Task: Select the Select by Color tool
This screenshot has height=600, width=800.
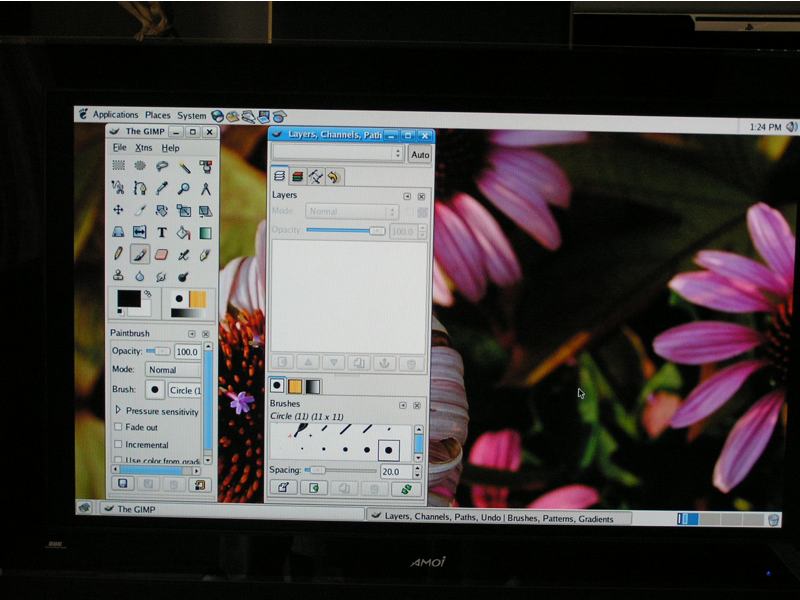Action: click(x=206, y=167)
